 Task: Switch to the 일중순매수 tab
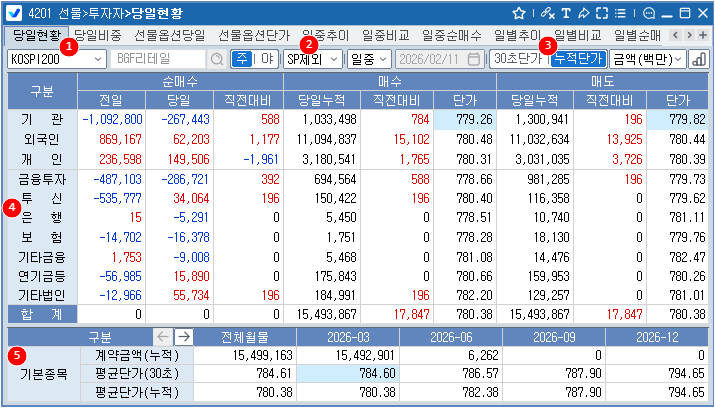point(452,35)
